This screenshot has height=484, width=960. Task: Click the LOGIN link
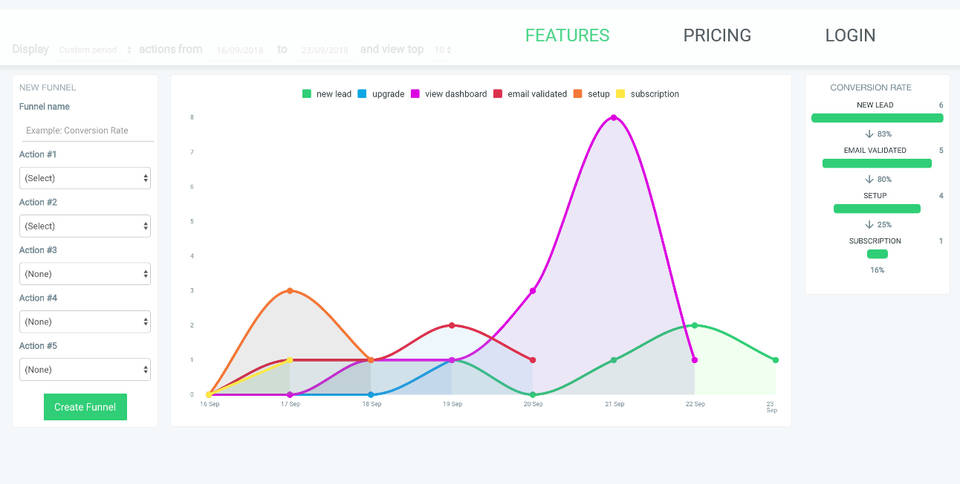click(850, 36)
